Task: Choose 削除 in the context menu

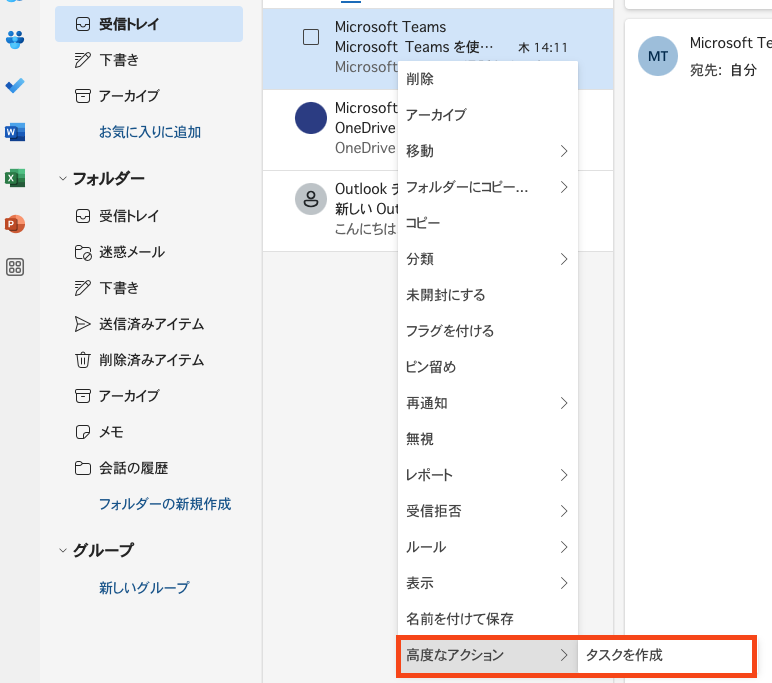Action: point(487,79)
